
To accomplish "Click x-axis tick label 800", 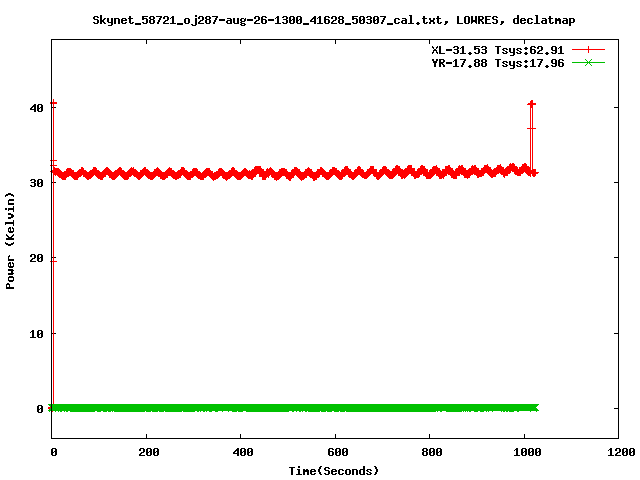I will pyautogui.click(x=431, y=452).
